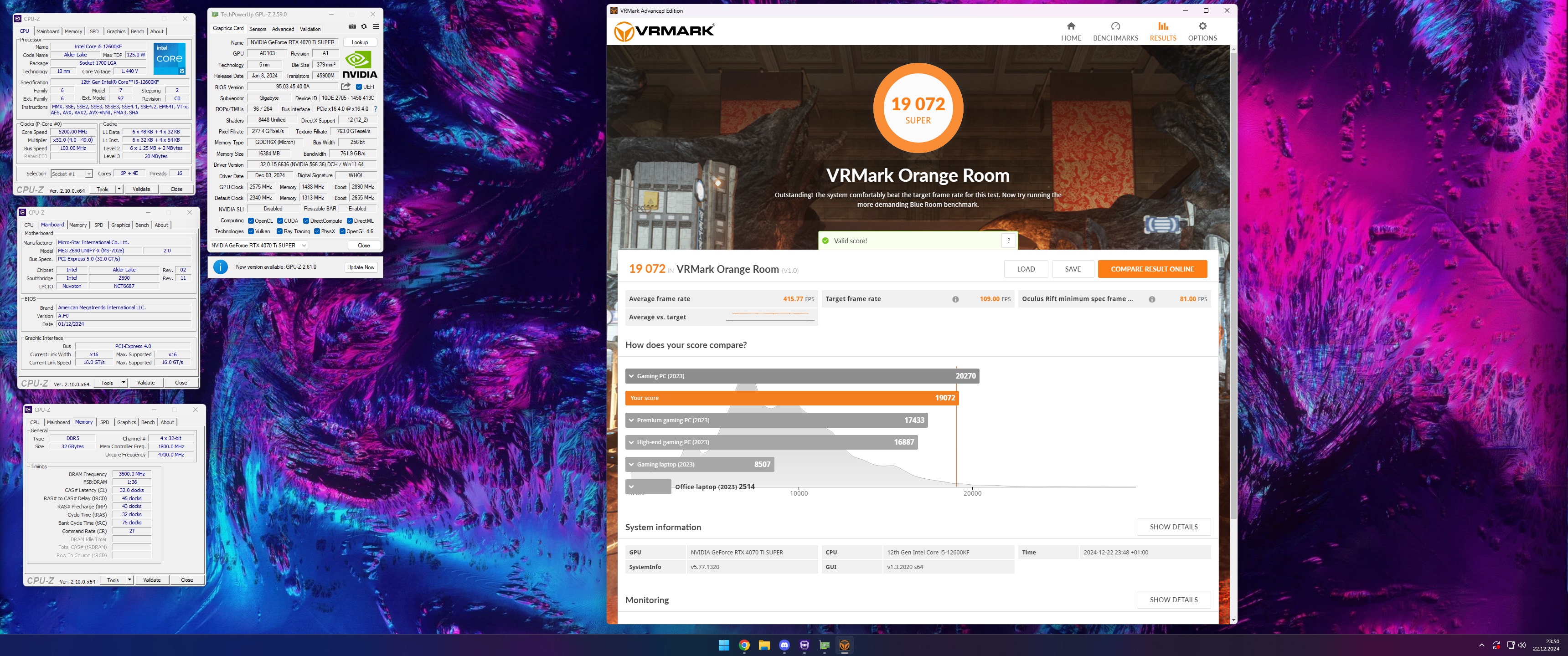1568x656 pixels.
Task: Click SHOW DETAILS for Monitoring
Action: (x=1174, y=600)
